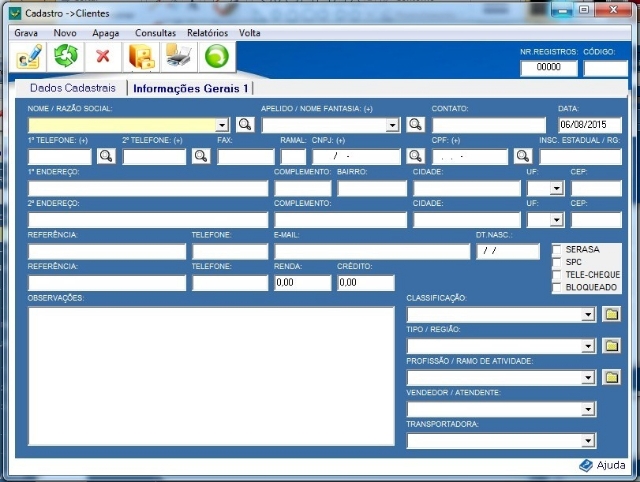Click the search icon beside CNPJ field
The width and height of the screenshot is (640, 482).
tap(415, 156)
